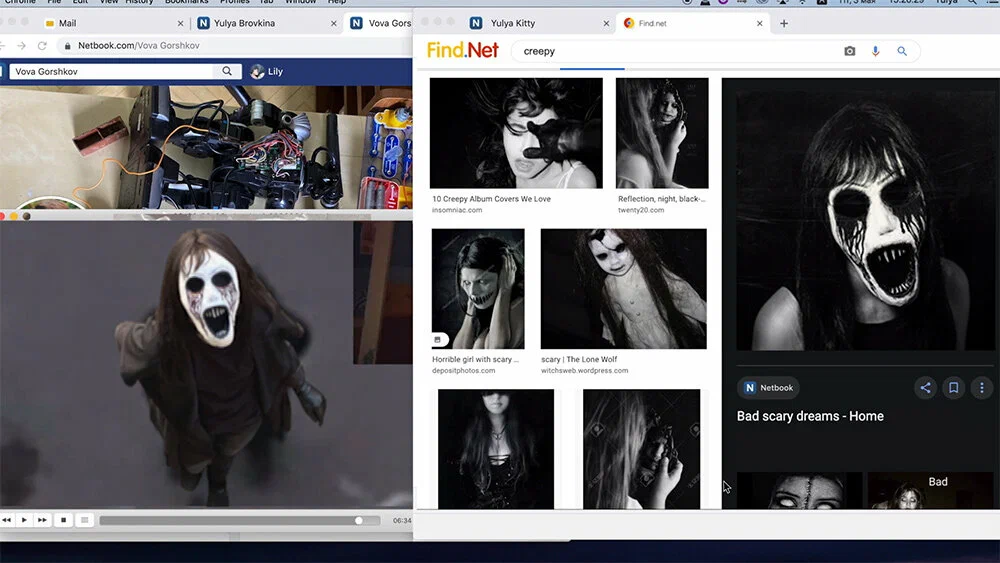This screenshot has width=1000, height=563.
Task: Bookmark the Bad scary dreams image
Action: pyautogui.click(x=953, y=387)
